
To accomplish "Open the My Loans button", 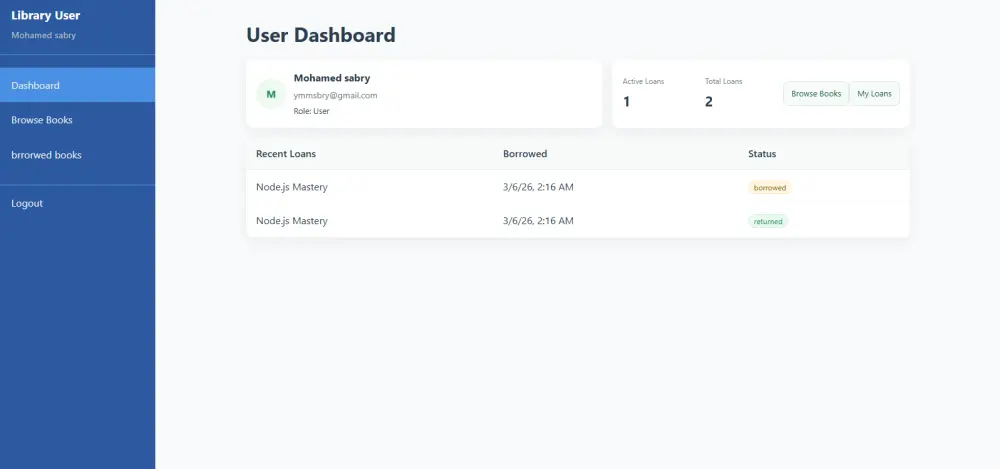I will (874, 94).
